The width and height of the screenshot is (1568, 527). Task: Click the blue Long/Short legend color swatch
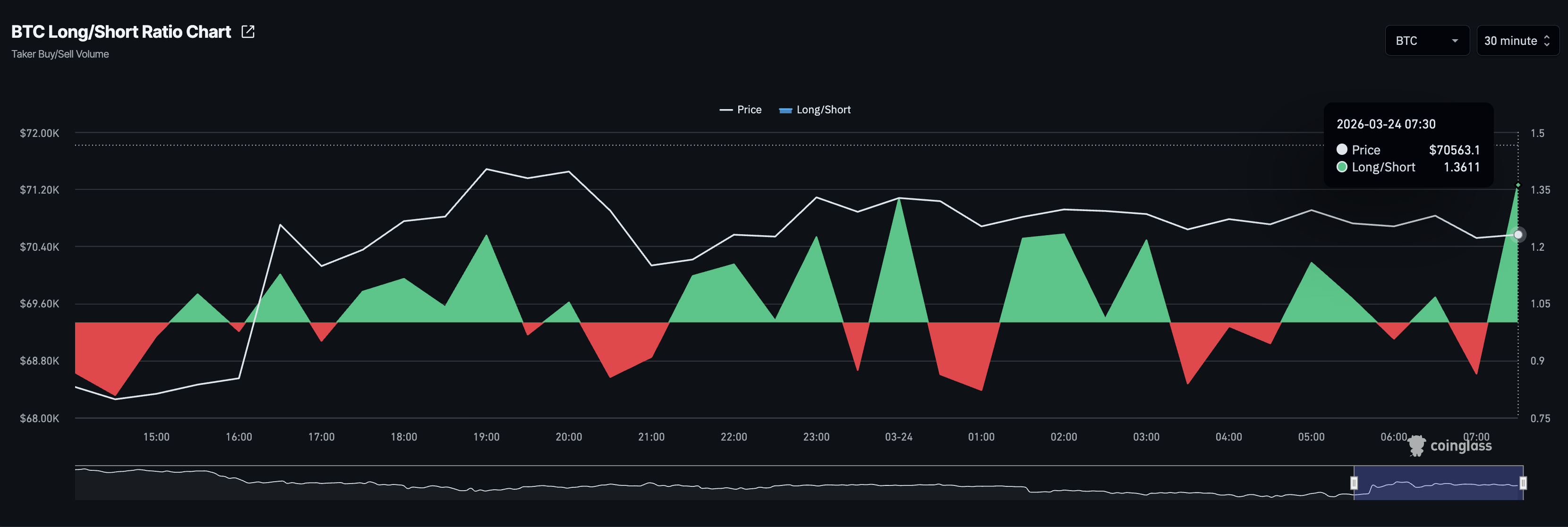click(785, 110)
